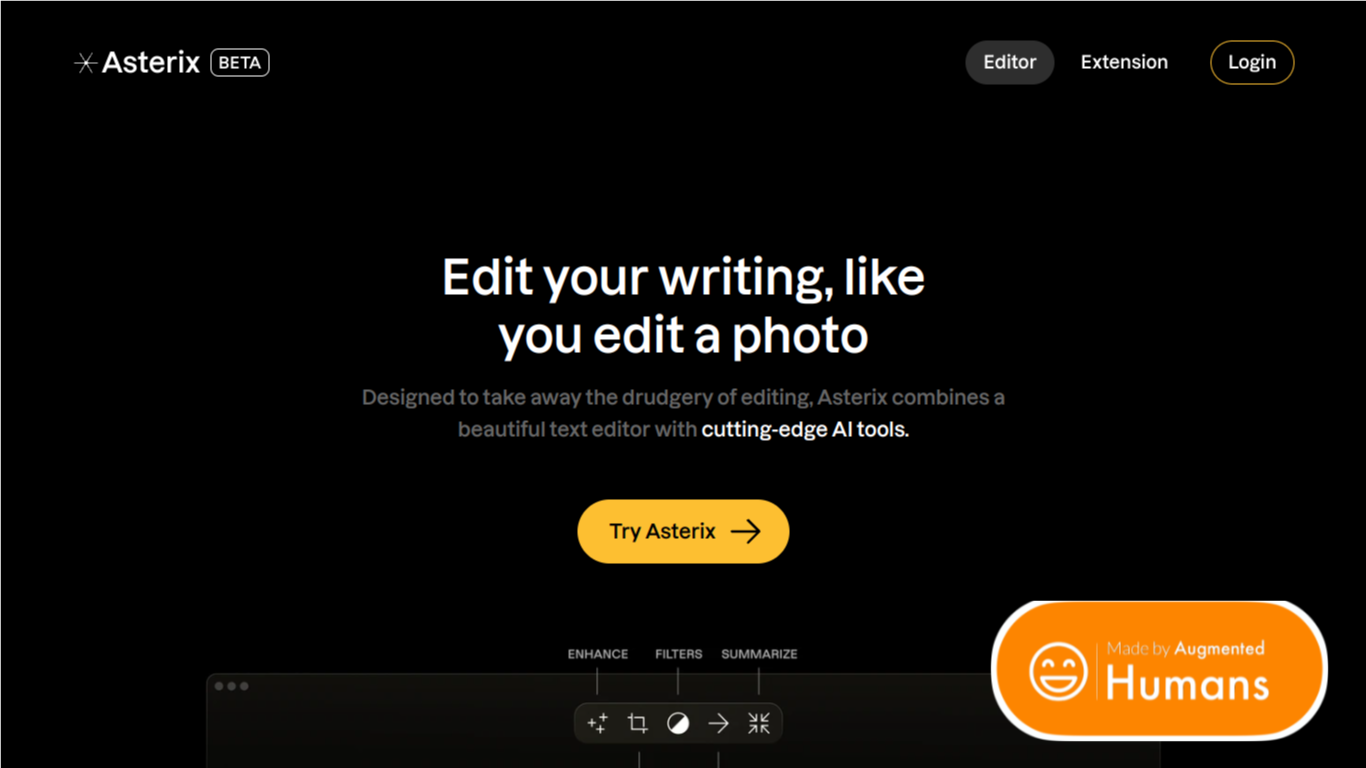Viewport: 1366px width, 768px height.
Task: Click the Asterix brand name text
Action: [151, 62]
